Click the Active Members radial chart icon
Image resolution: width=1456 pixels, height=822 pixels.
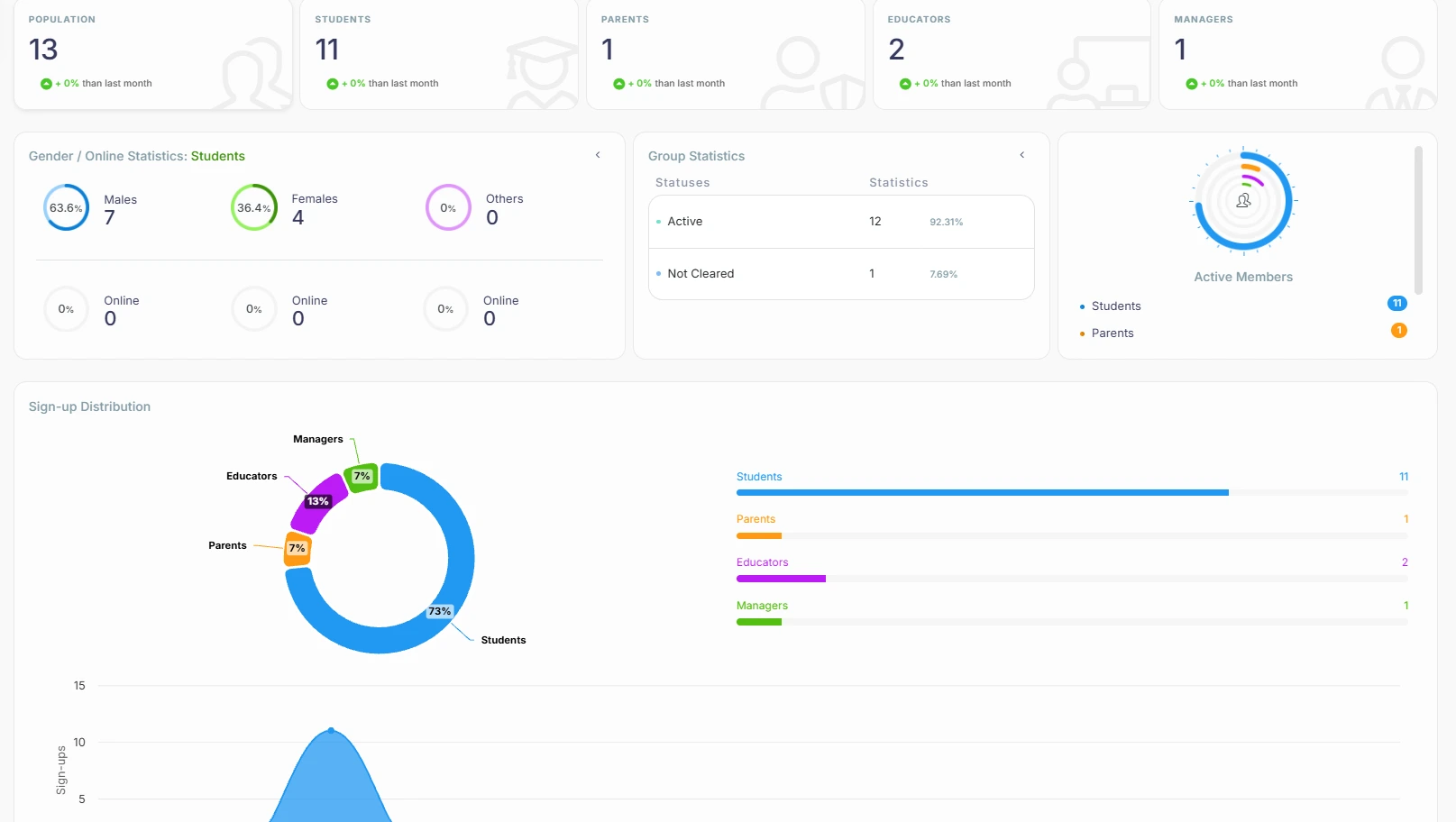1243,200
